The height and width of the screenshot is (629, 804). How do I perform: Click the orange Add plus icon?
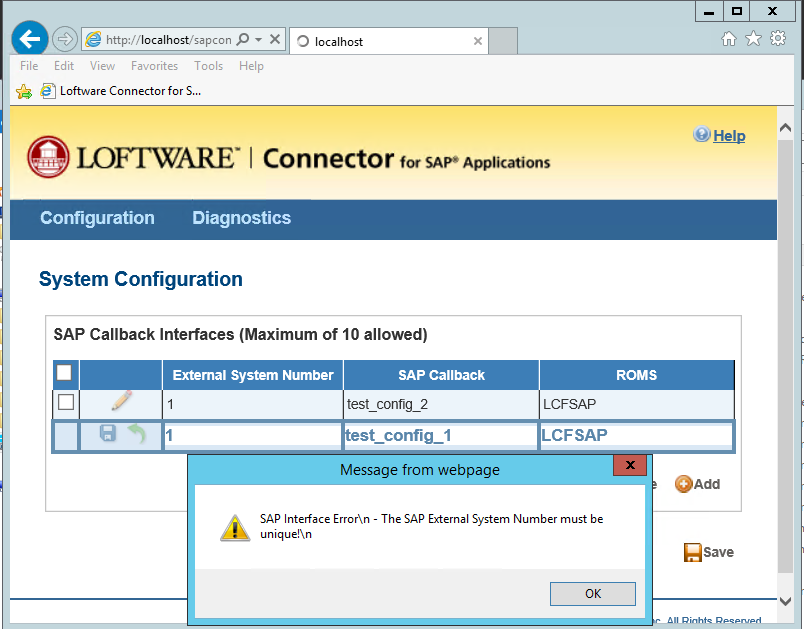(x=684, y=484)
